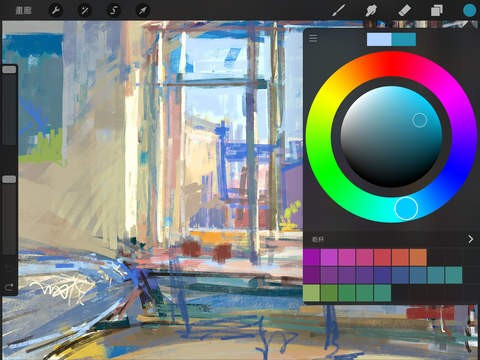Pick the teal current color swatch
This screenshot has height=360, width=480.
pyautogui.click(x=404, y=39)
